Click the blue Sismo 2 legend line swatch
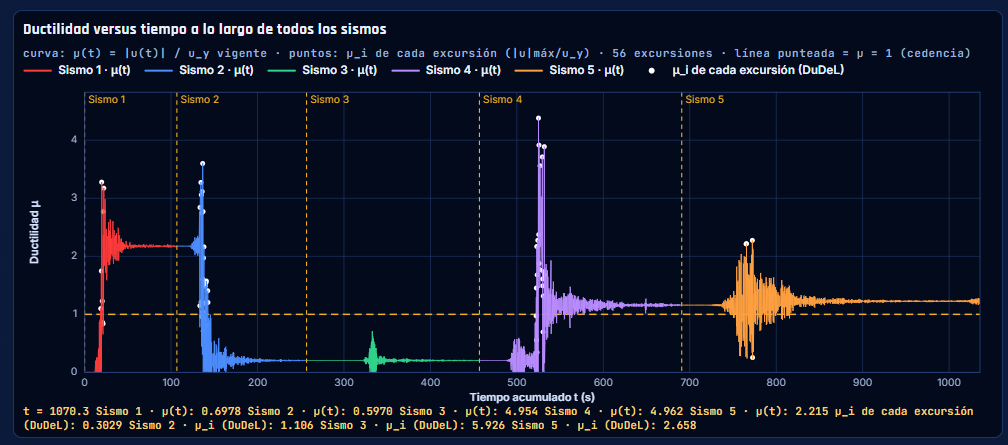This screenshot has width=1008, height=445. tap(159, 70)
